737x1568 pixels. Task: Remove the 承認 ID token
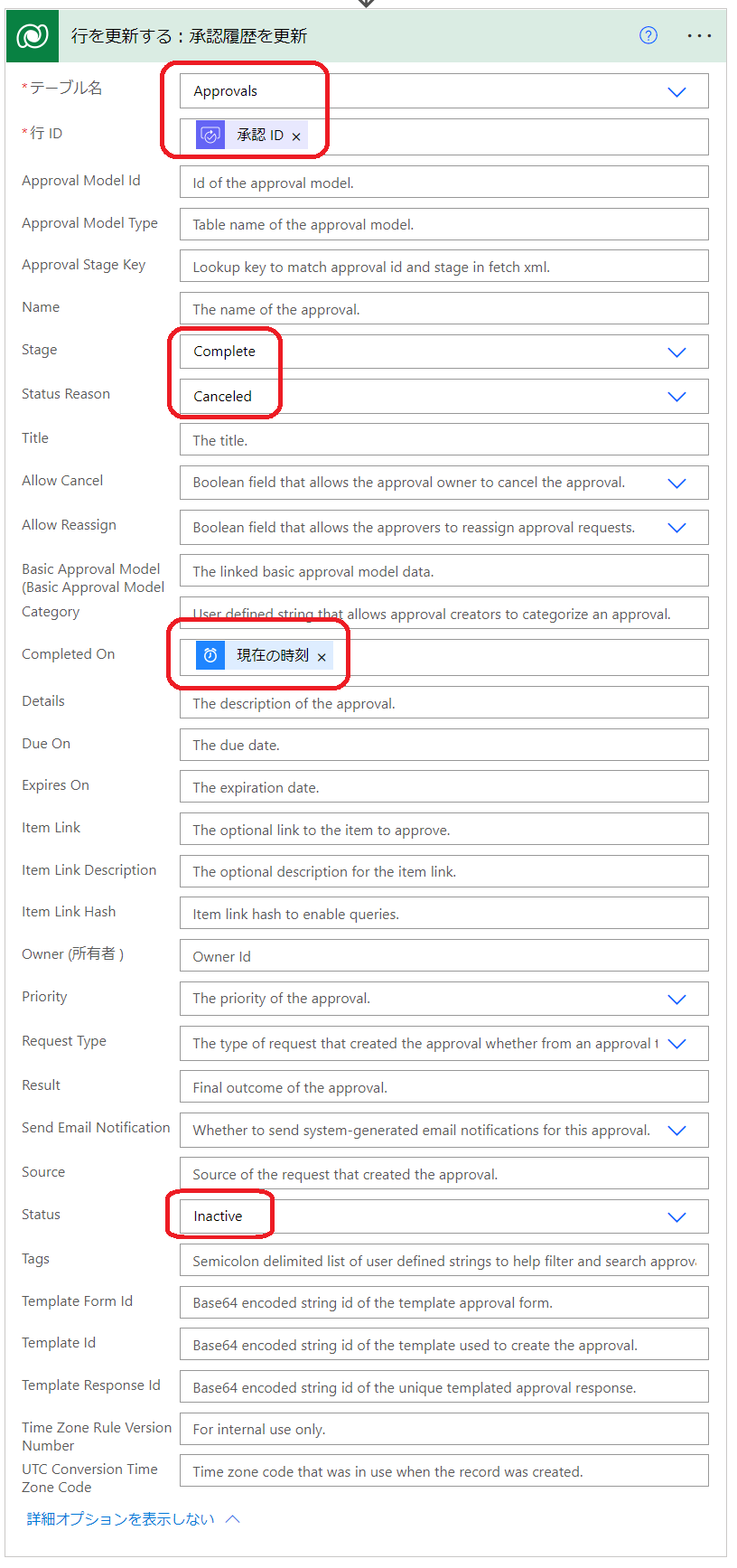296,136
